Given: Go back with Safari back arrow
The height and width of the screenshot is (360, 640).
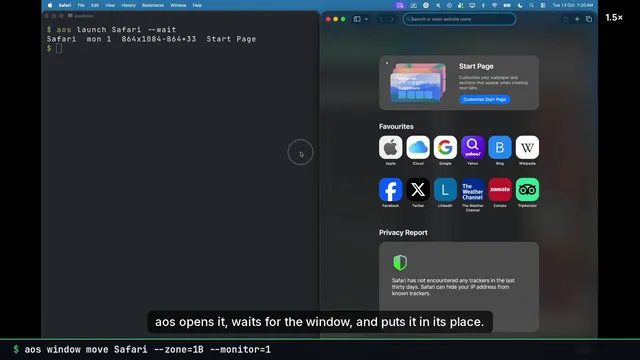Looking at the screenshot, I should point(381,19).
